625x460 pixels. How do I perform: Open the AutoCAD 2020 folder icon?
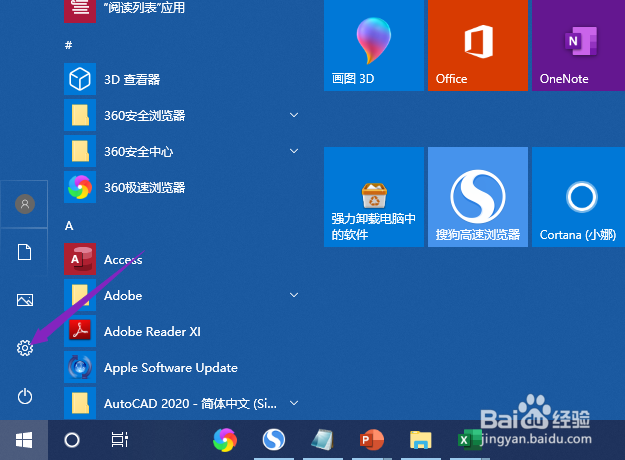[80, 403]
